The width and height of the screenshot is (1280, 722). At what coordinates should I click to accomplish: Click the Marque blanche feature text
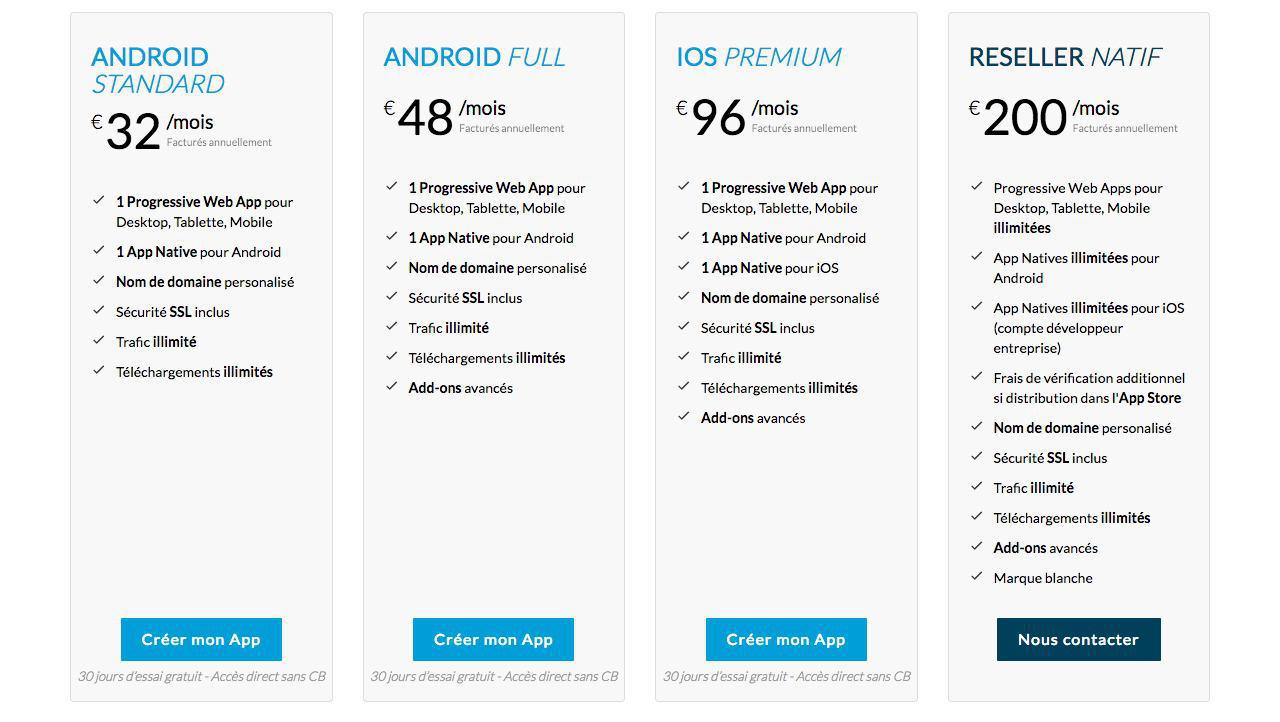(x=1042, y=578)
